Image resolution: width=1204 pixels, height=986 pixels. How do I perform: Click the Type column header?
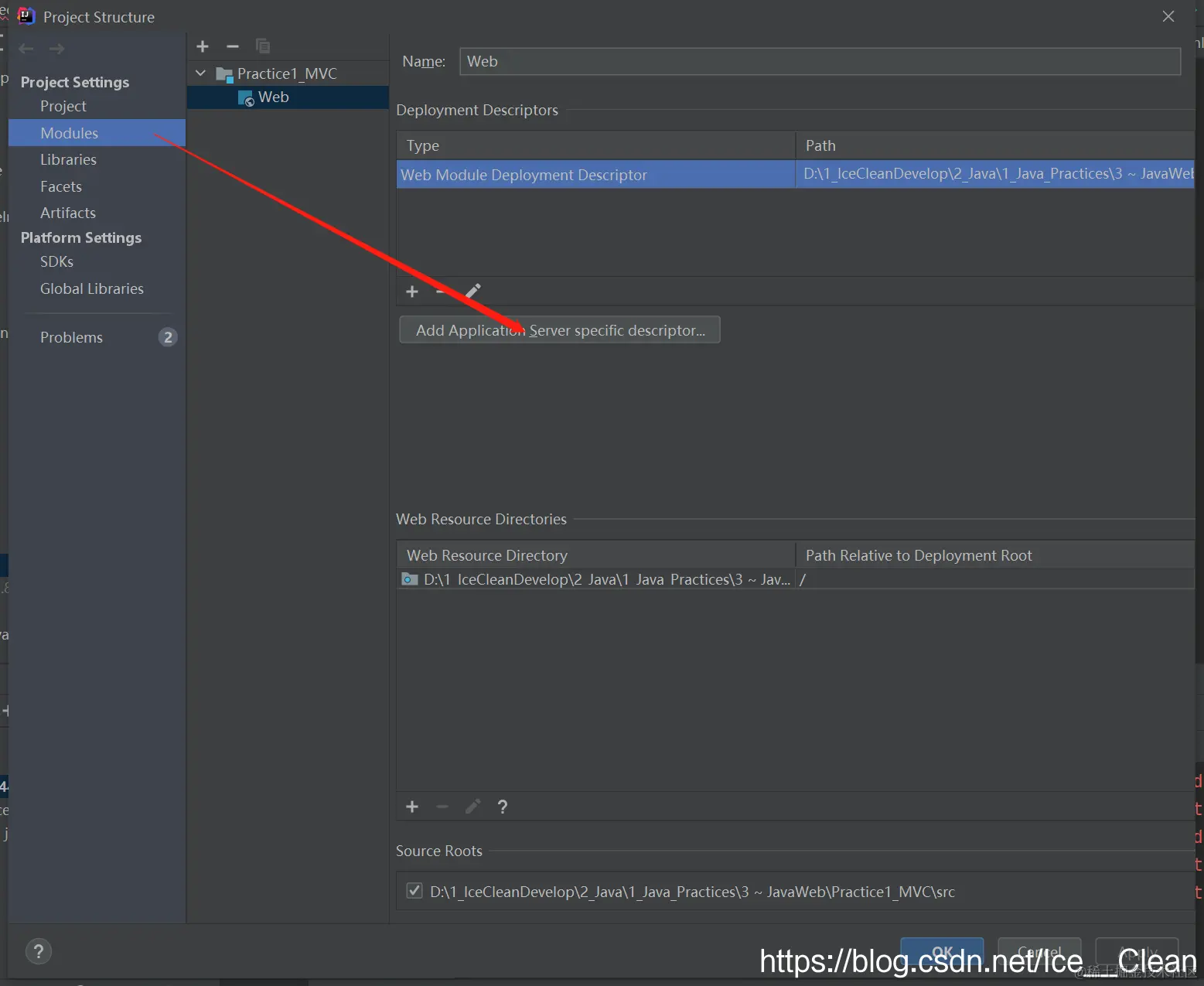596,145
